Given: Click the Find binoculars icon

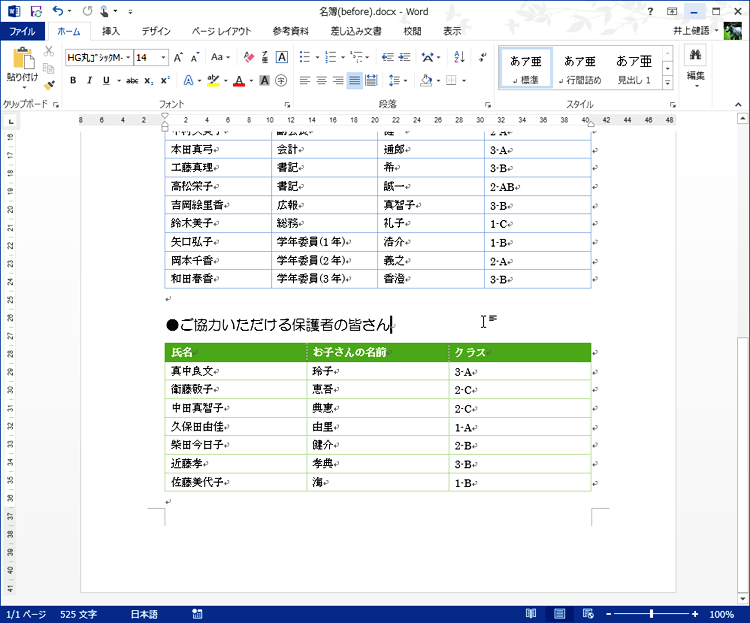Looking at the screenshot, I should pyautogui.click(x=695, y=55).
